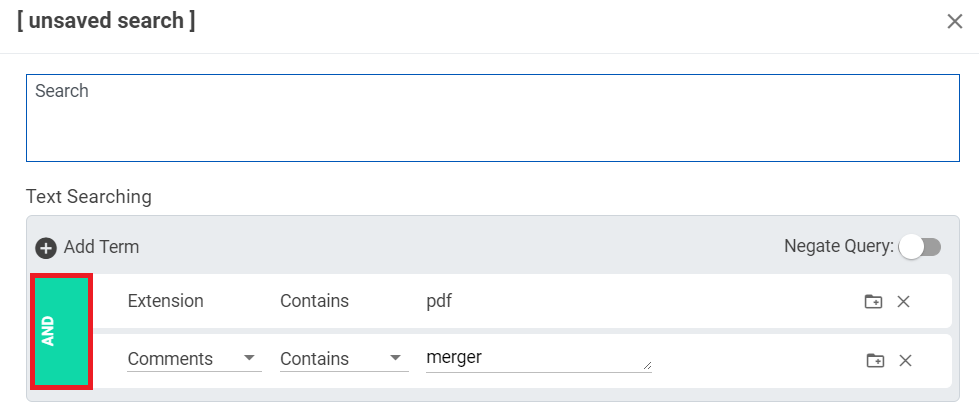Click arrow beside Contains in merger row
The height and width of the screenshot is (411, 979).
[x=395, y=358]
